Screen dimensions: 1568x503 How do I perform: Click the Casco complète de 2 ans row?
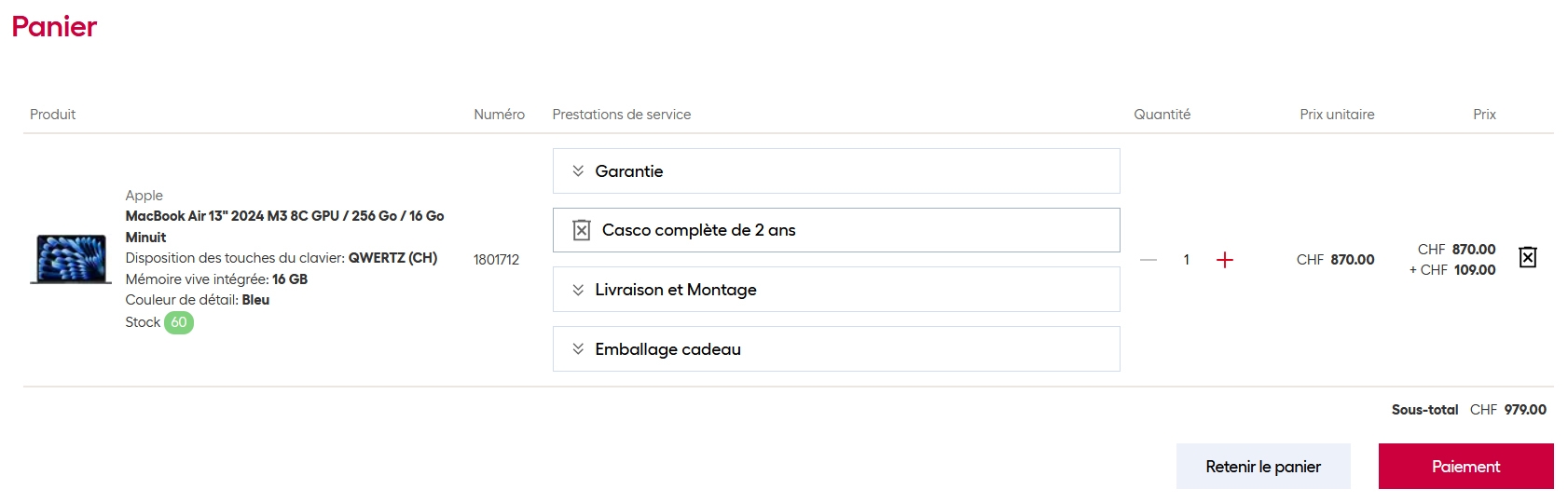pos(836,230)
